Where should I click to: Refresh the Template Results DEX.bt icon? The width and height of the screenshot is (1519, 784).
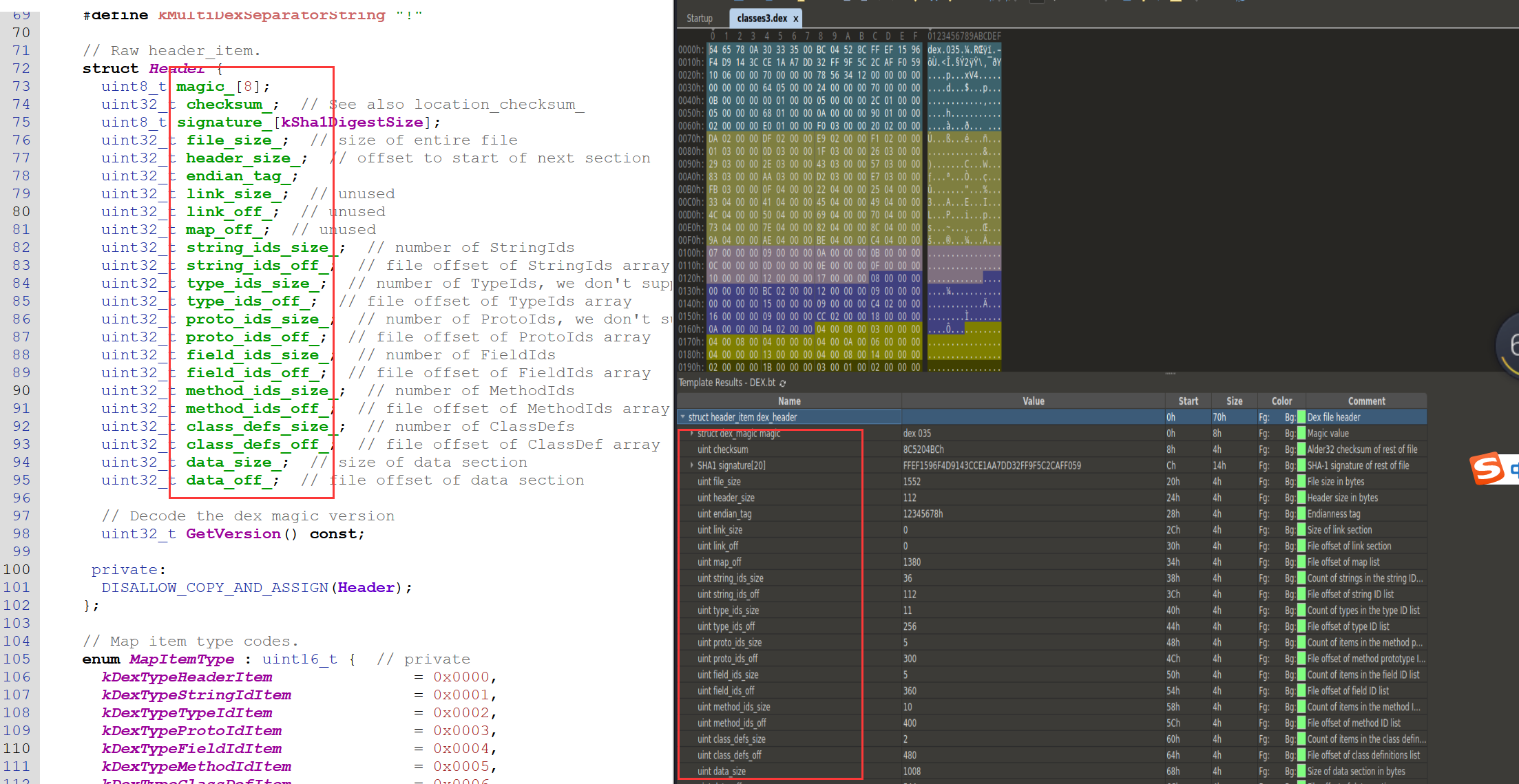[783, 383]
